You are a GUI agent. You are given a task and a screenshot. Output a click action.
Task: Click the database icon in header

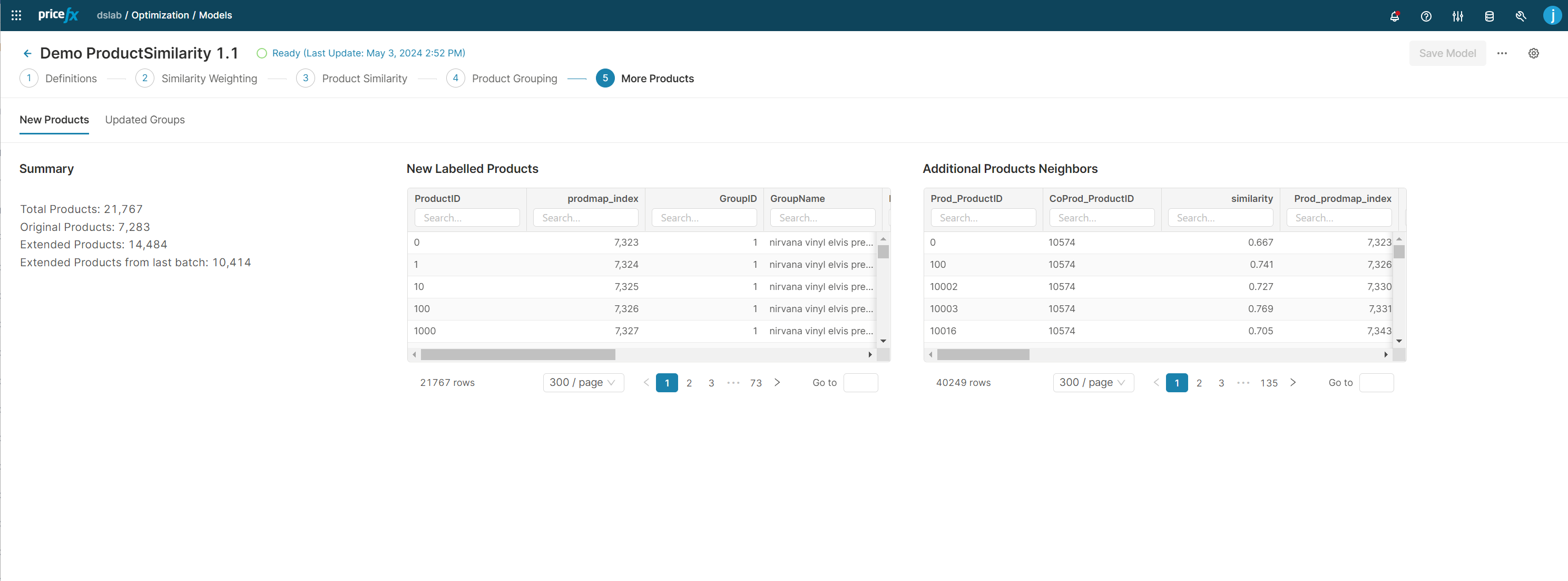pos(1489,16)
